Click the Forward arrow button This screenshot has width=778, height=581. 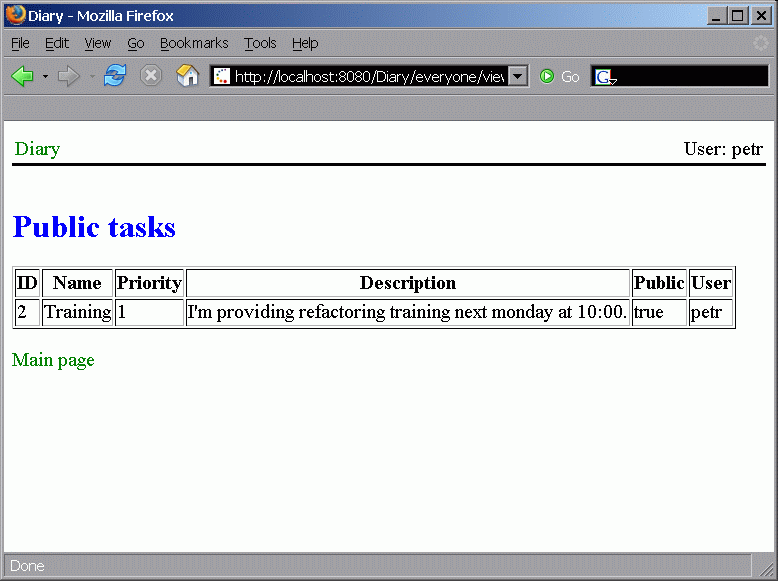point(69,77)
